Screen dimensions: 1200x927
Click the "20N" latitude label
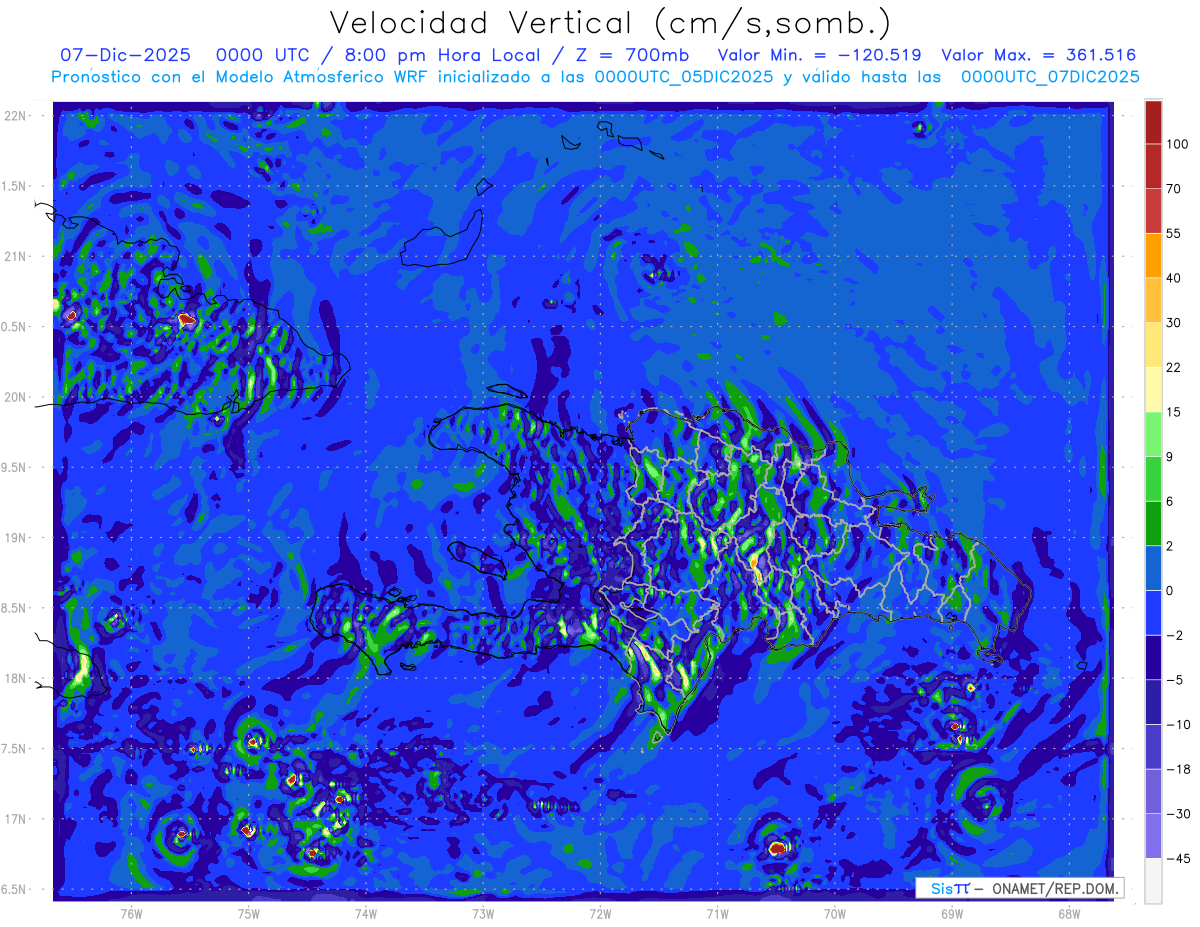[x=15, y=398]
